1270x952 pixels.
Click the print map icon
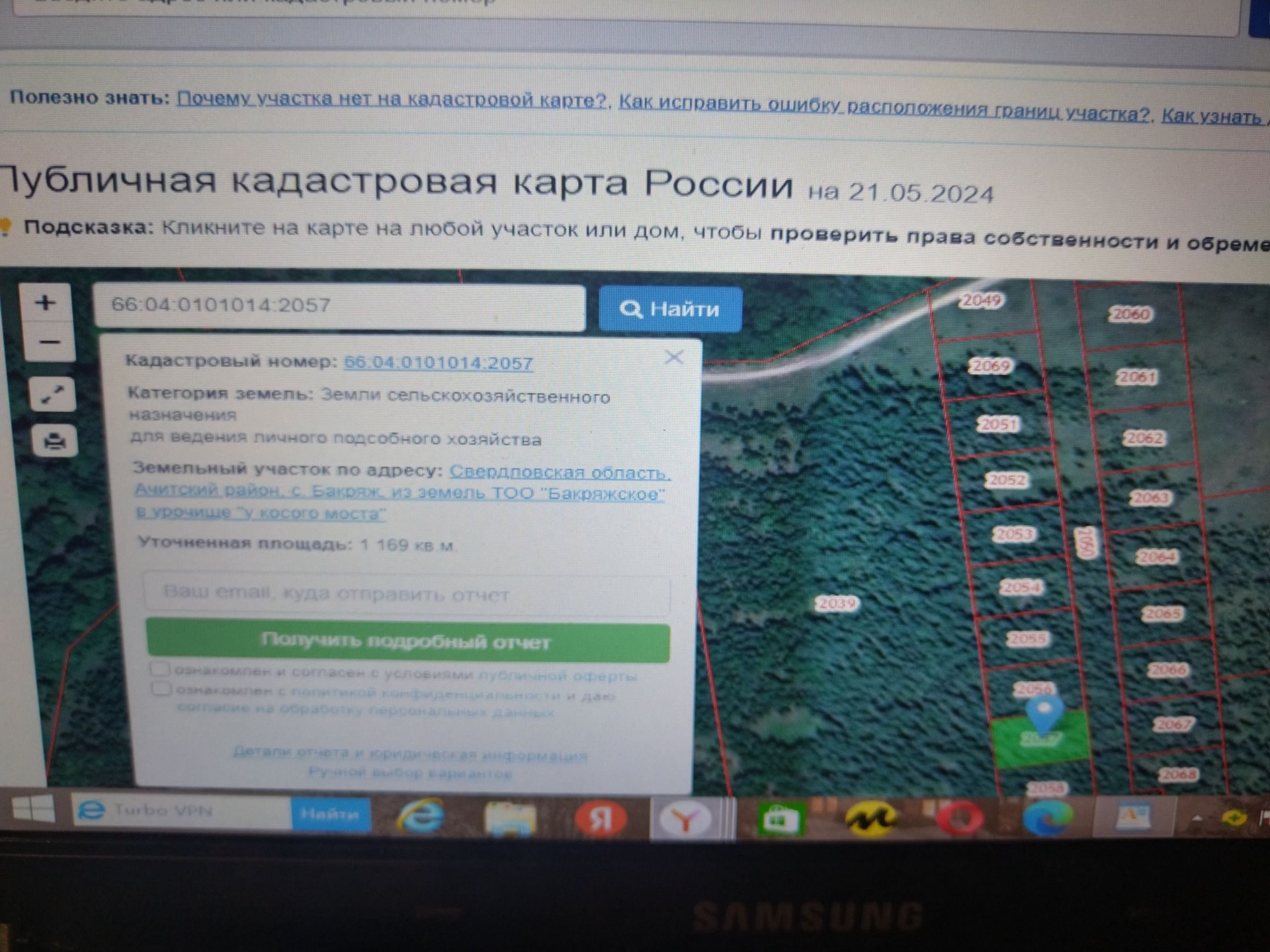point(54,440)
